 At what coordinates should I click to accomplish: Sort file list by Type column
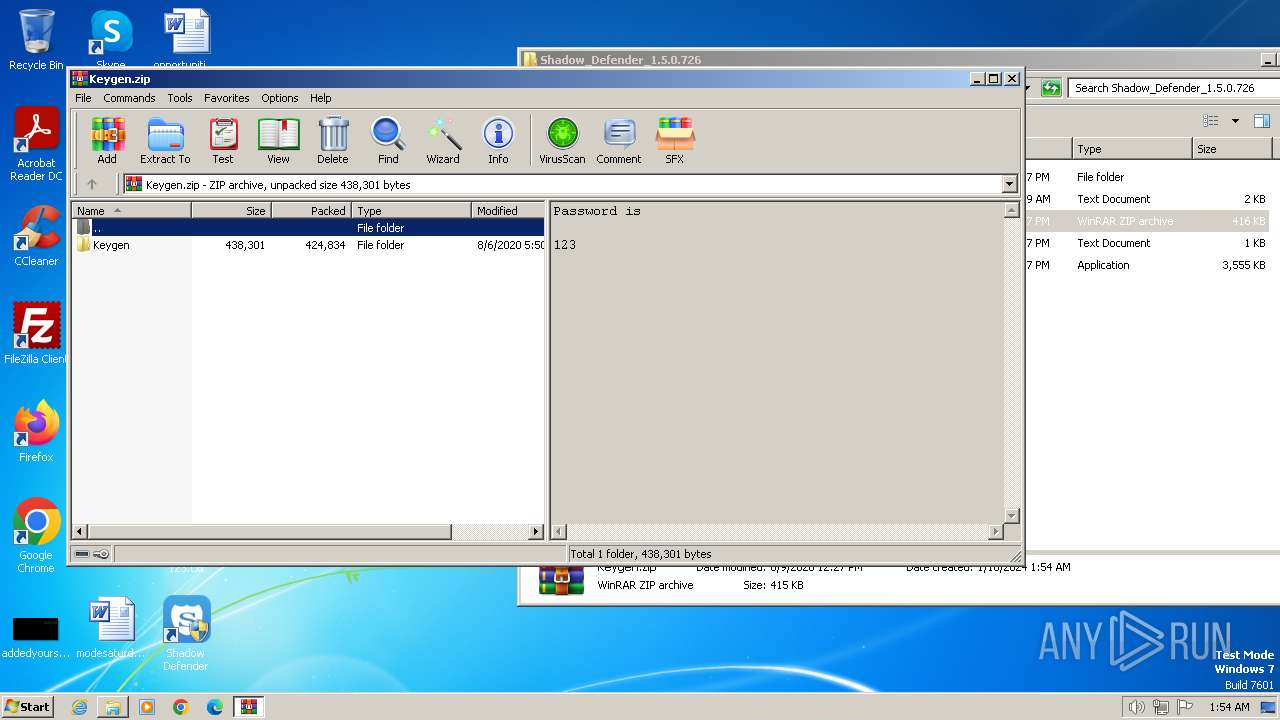[x=411, y=210]
